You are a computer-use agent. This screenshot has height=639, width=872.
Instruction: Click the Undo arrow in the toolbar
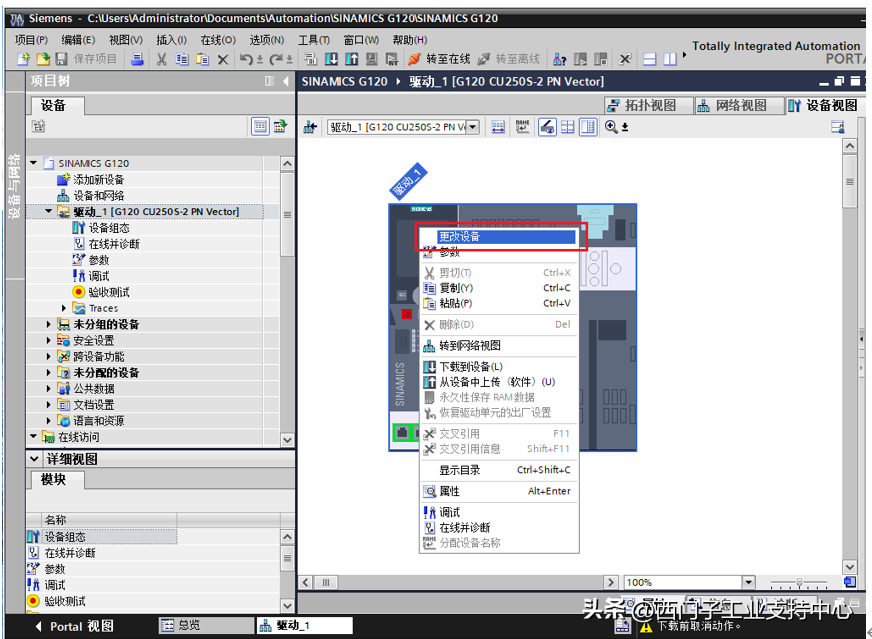(246, 59)
